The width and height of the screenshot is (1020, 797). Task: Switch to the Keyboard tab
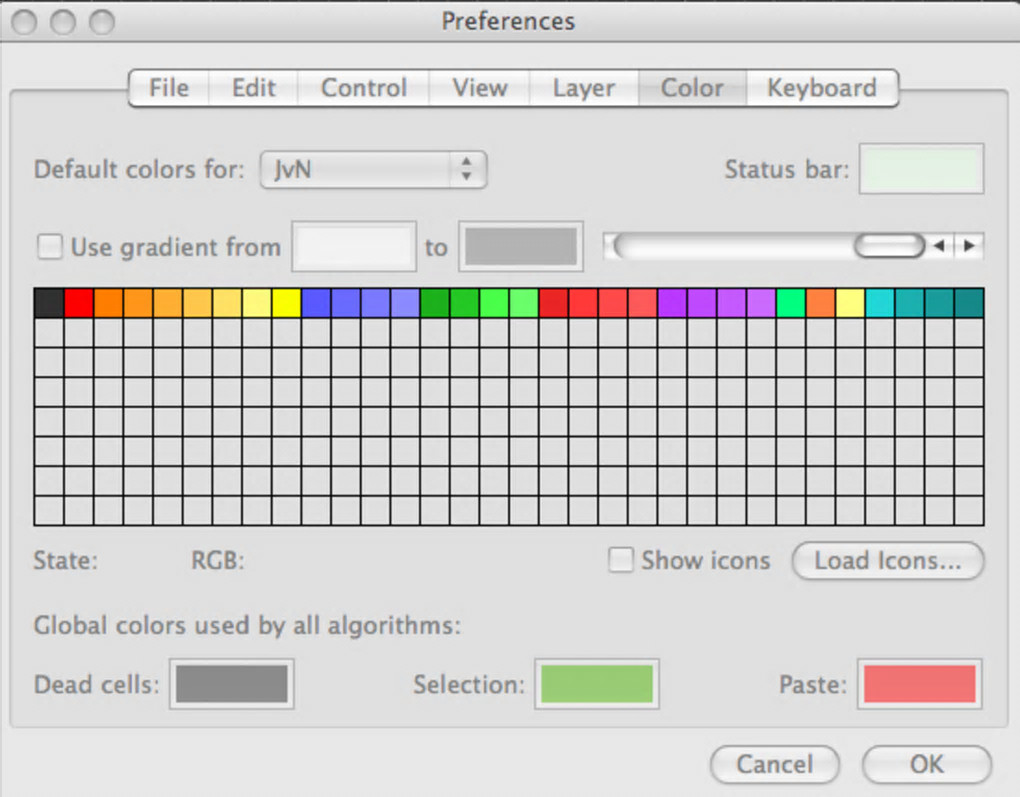[821, 88]
